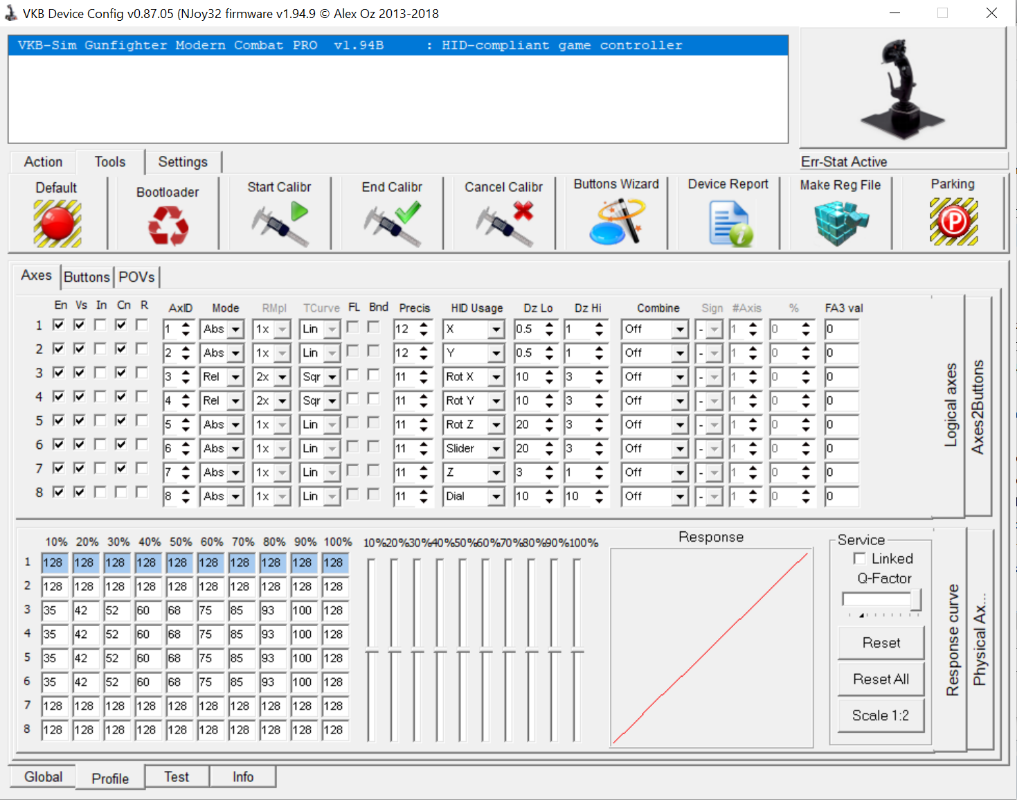
Task: Click the joystick device image
Action: [x=902, y=89]
